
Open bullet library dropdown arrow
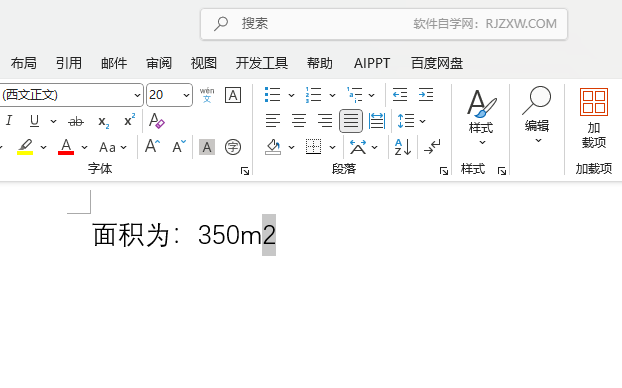tap(291, 95)
